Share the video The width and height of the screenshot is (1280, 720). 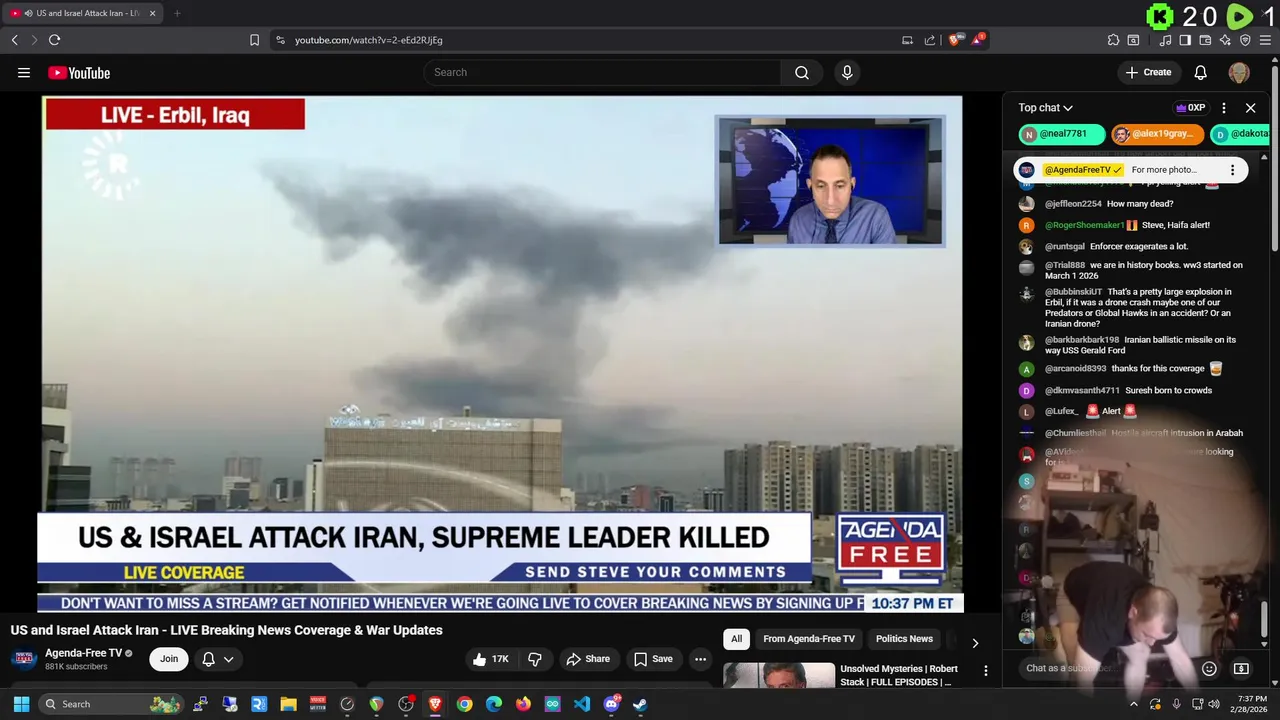[x=588, y=659]
